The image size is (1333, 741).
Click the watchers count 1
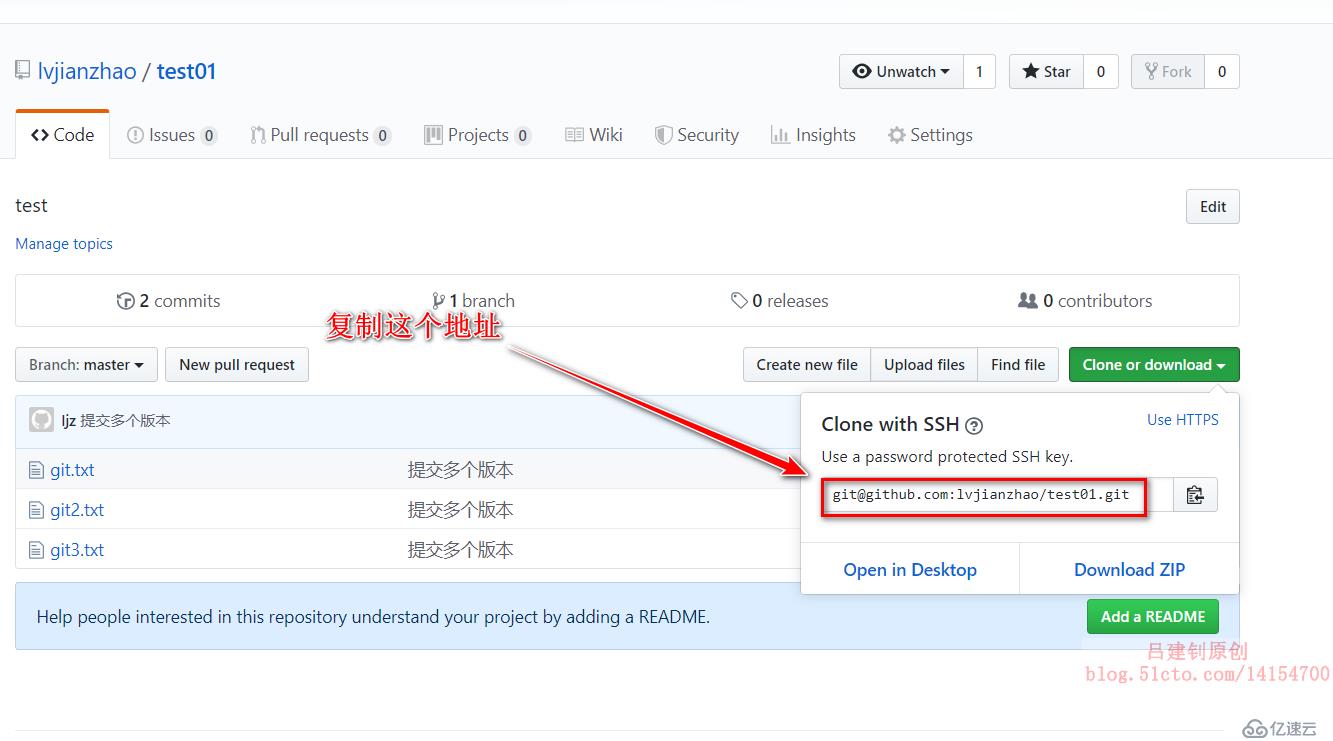[979, 72]
